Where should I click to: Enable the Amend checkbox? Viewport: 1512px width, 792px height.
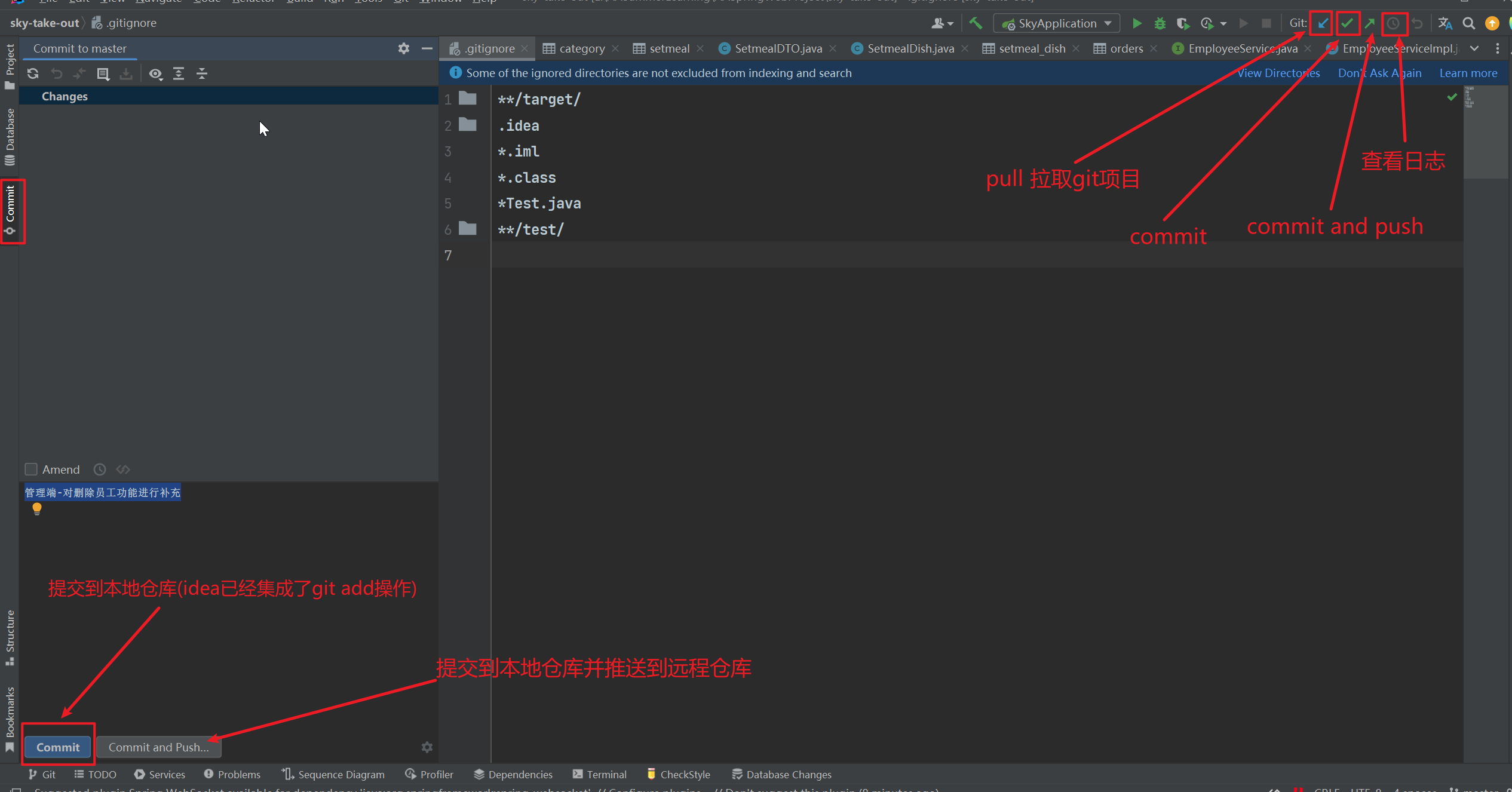point(31,469)
